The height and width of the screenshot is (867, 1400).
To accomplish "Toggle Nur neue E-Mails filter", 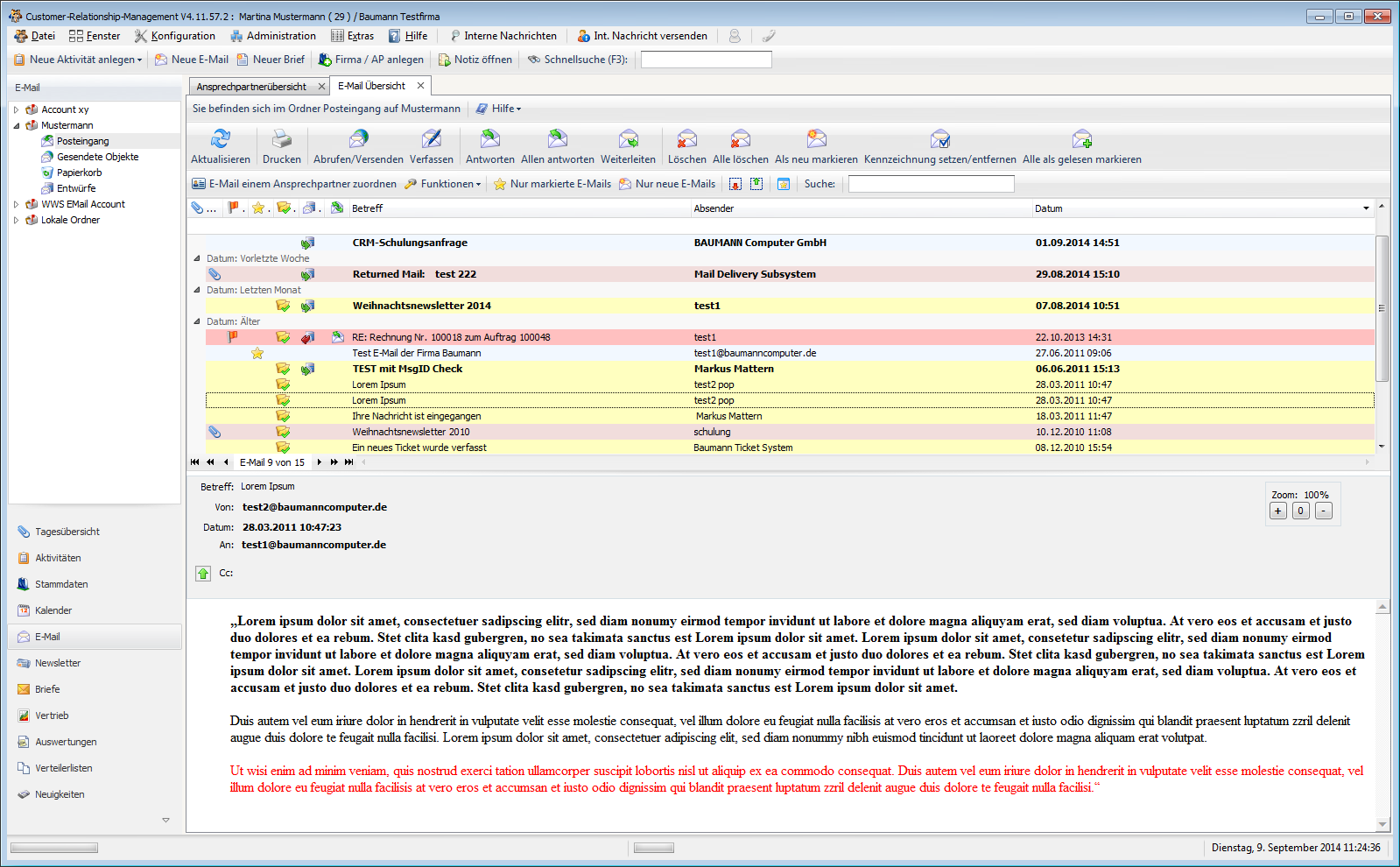I will click(667, 184).
